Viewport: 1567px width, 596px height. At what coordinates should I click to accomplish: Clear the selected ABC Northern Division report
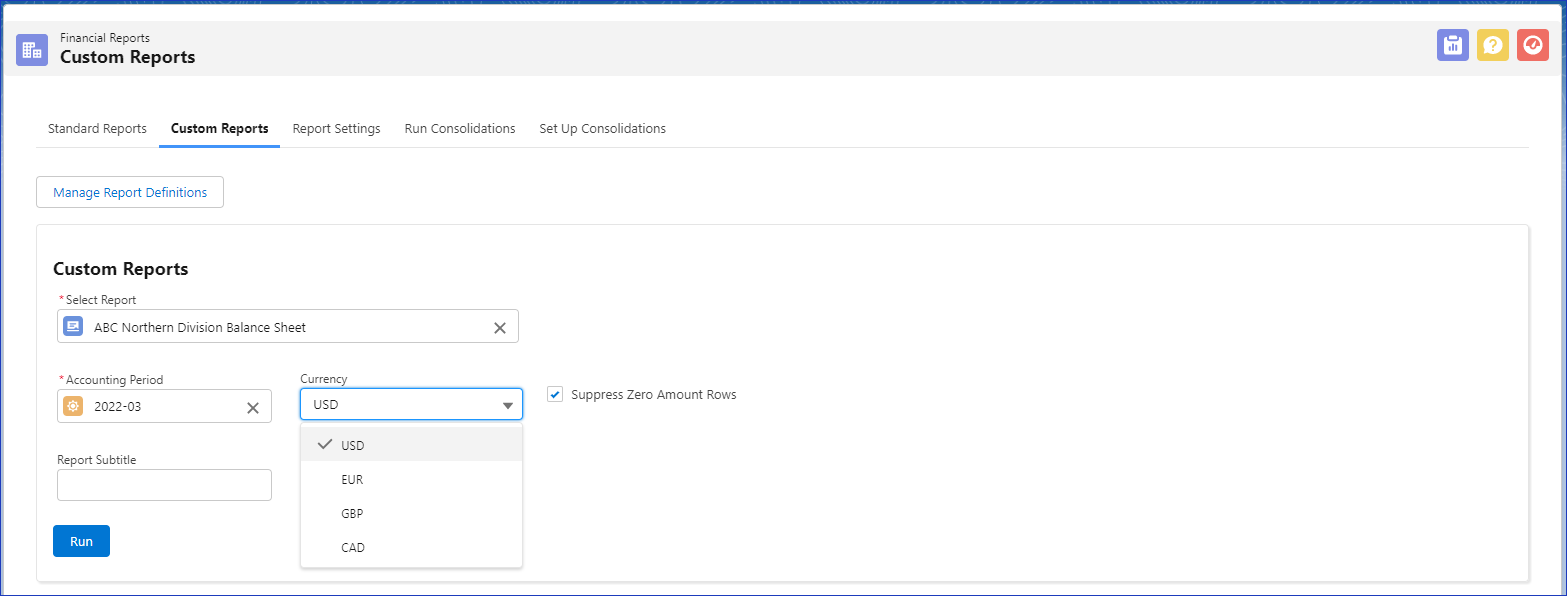pyautogui.click(x=500, y=328)
